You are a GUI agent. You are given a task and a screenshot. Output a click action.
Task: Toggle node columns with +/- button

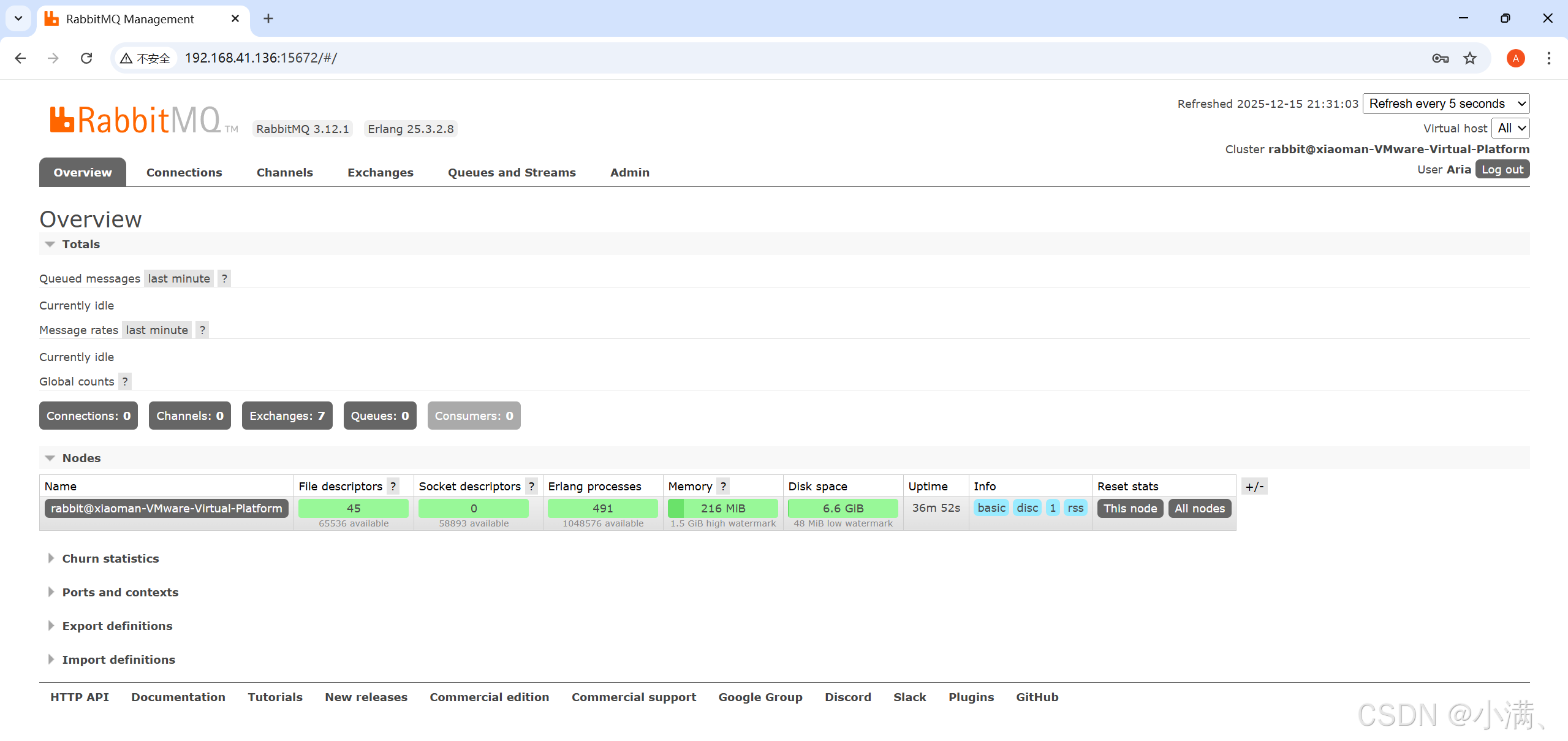tap(1254, 486)
